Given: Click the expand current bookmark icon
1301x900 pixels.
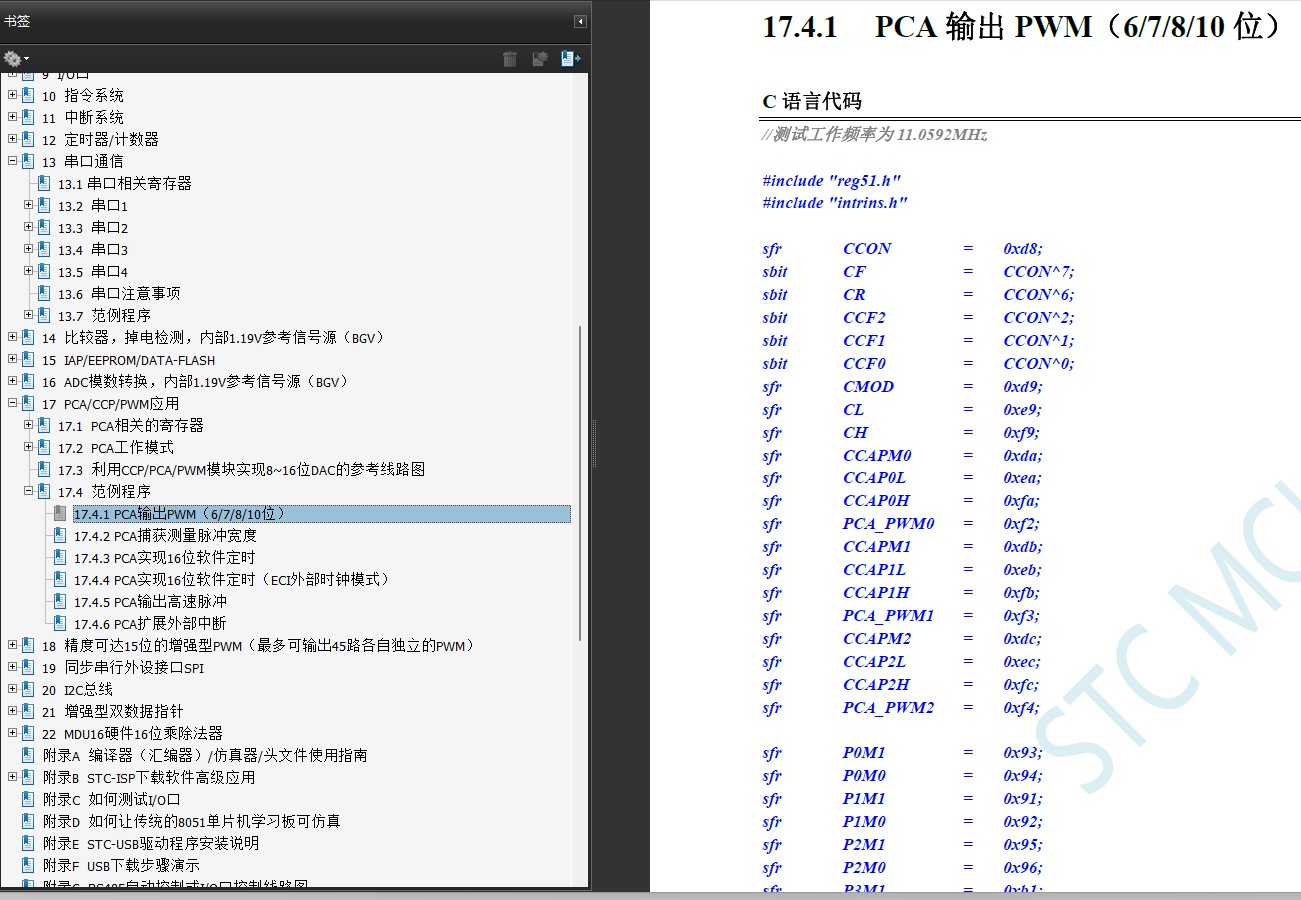Looking at the screenshot, I should point(571,59).
